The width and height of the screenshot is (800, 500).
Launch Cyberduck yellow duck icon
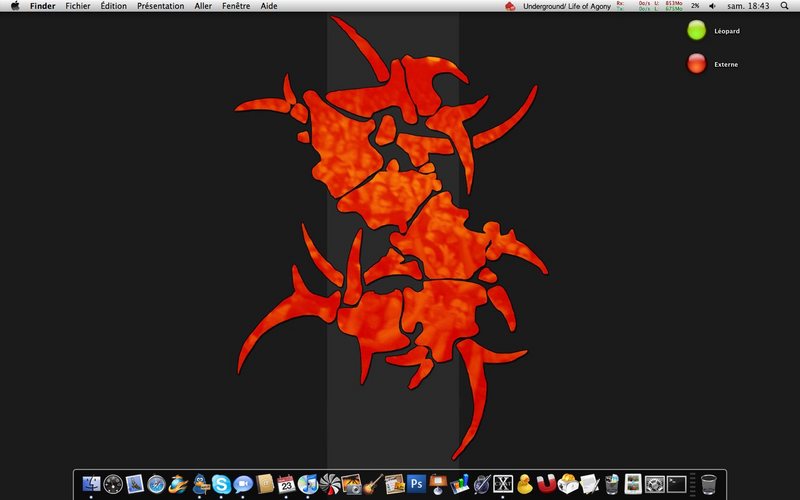click(x=524, y=484)
